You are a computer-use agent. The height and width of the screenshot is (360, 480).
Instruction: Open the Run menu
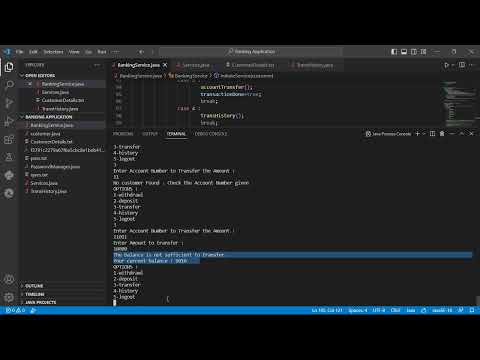coord(102,52)
